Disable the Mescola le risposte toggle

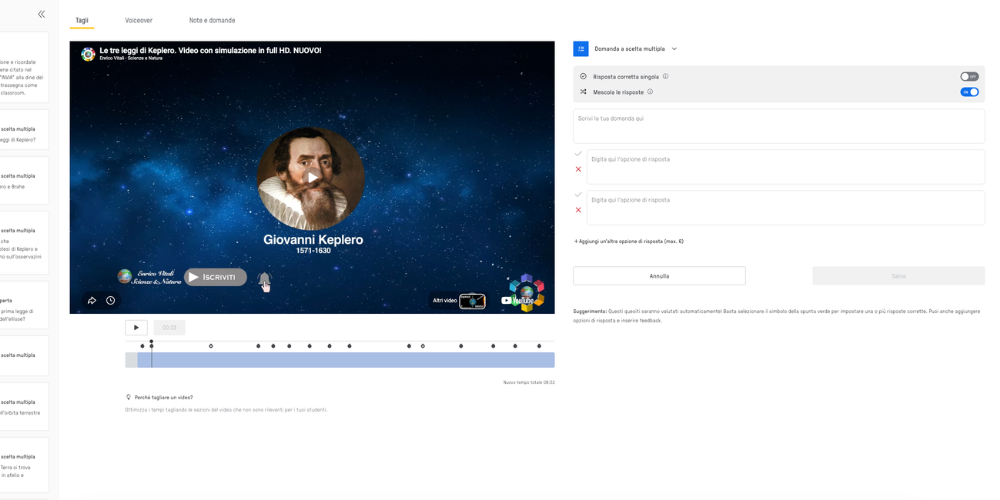coord(969,92)
